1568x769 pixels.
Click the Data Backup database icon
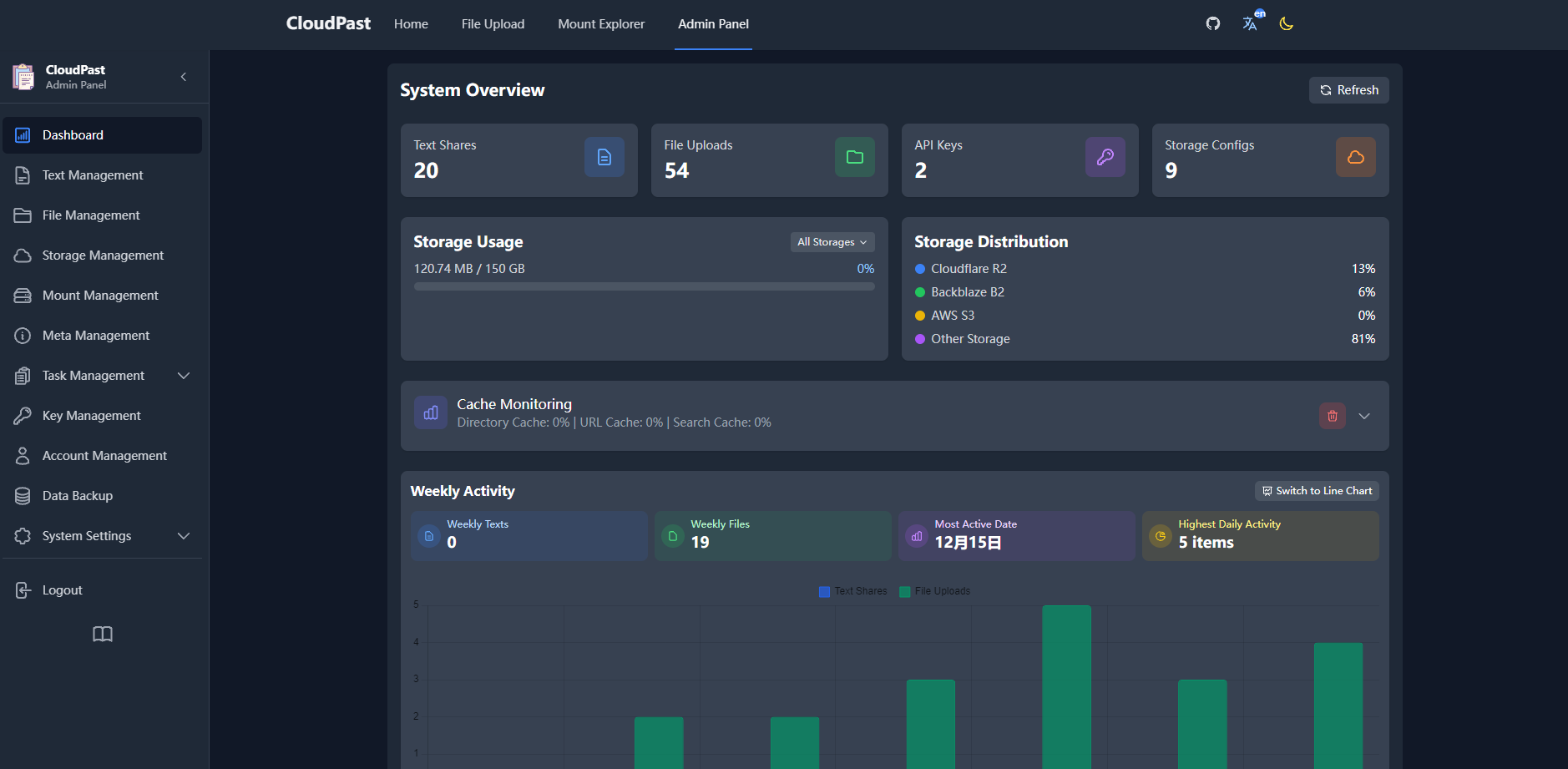pyautogui.click(x=23, y=496)
